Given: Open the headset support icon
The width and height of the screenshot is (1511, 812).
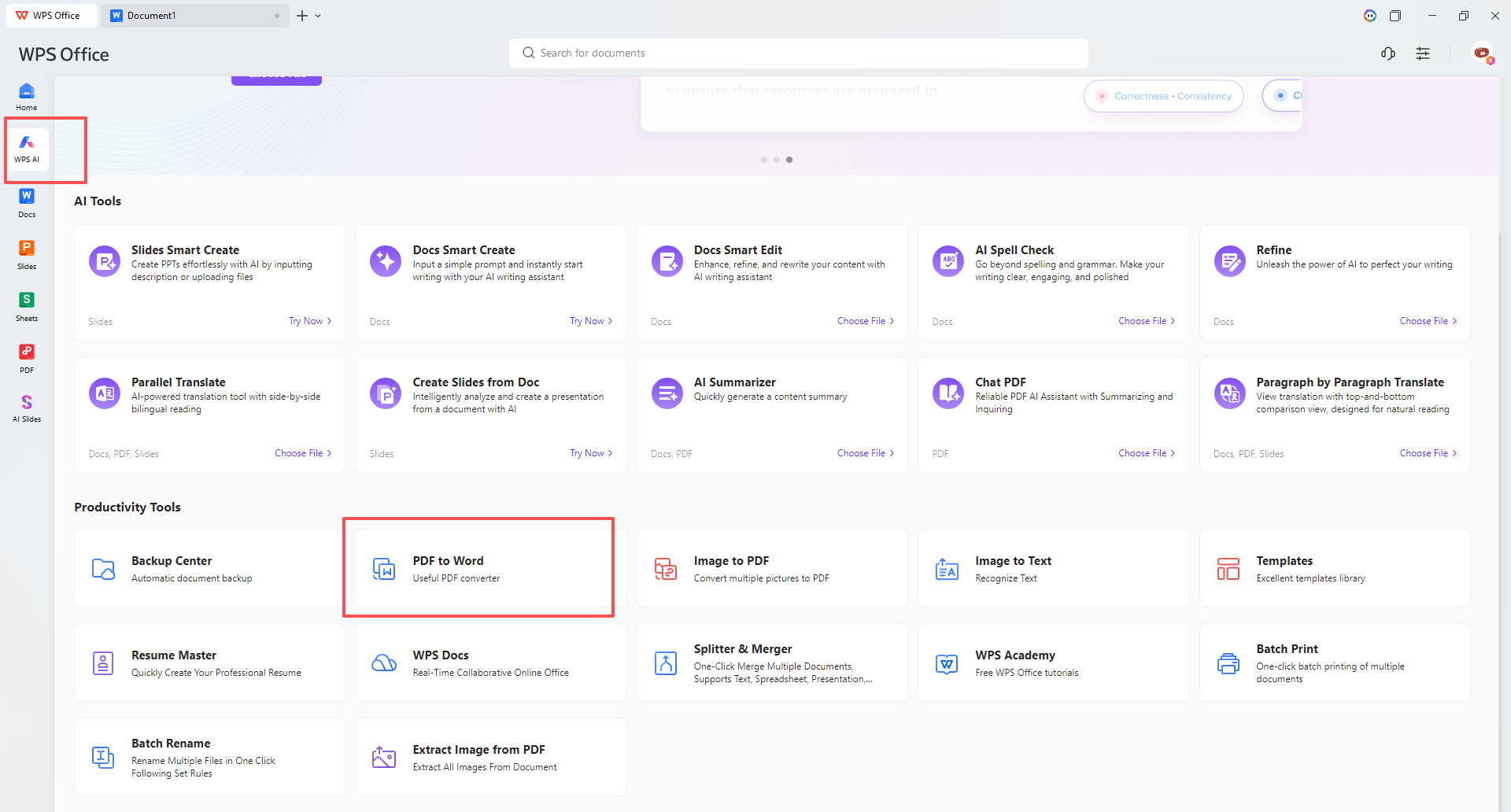Looking at the screenshot, I should 1388,54.
